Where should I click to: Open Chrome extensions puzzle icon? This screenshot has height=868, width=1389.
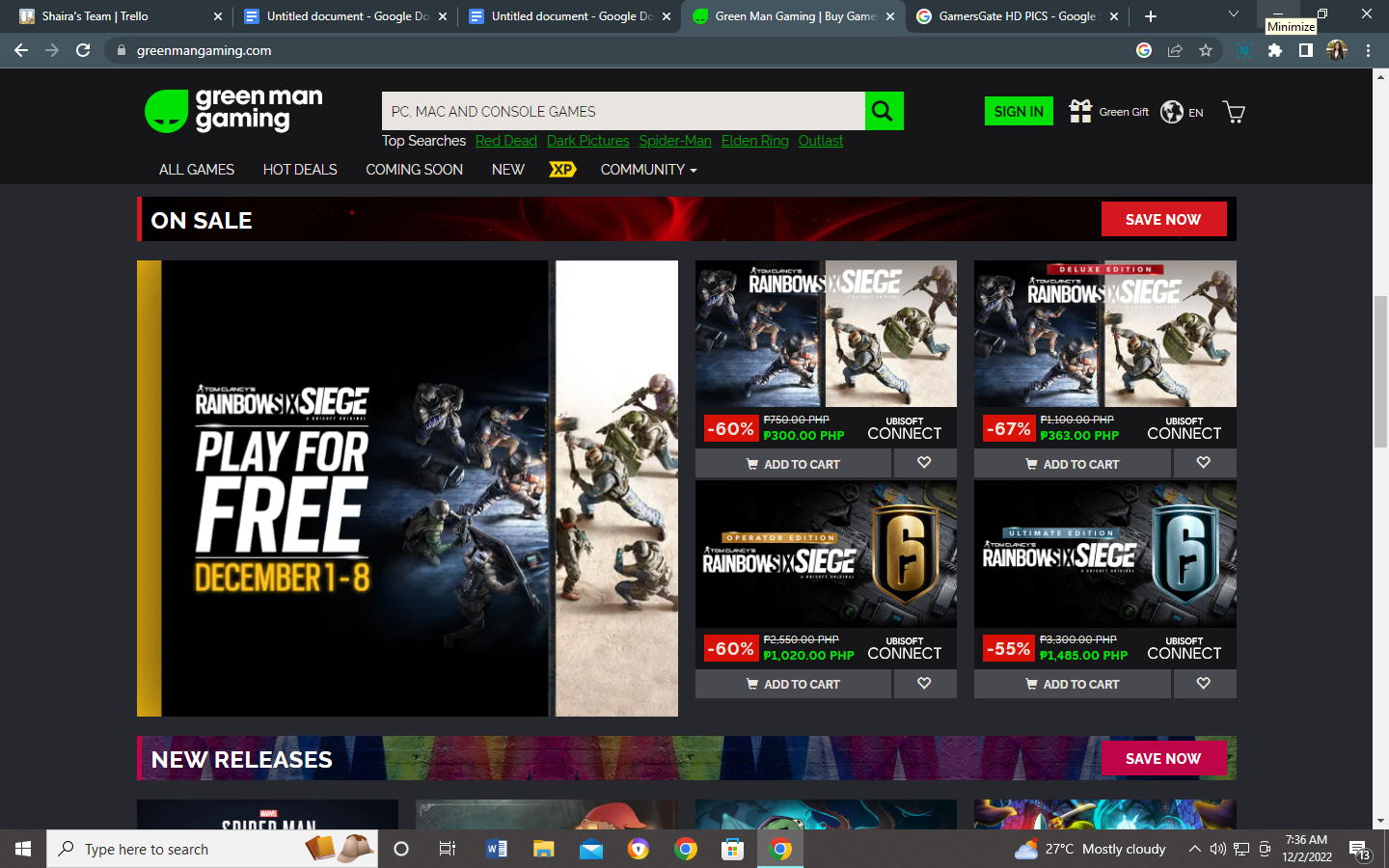click(1275, 50)
